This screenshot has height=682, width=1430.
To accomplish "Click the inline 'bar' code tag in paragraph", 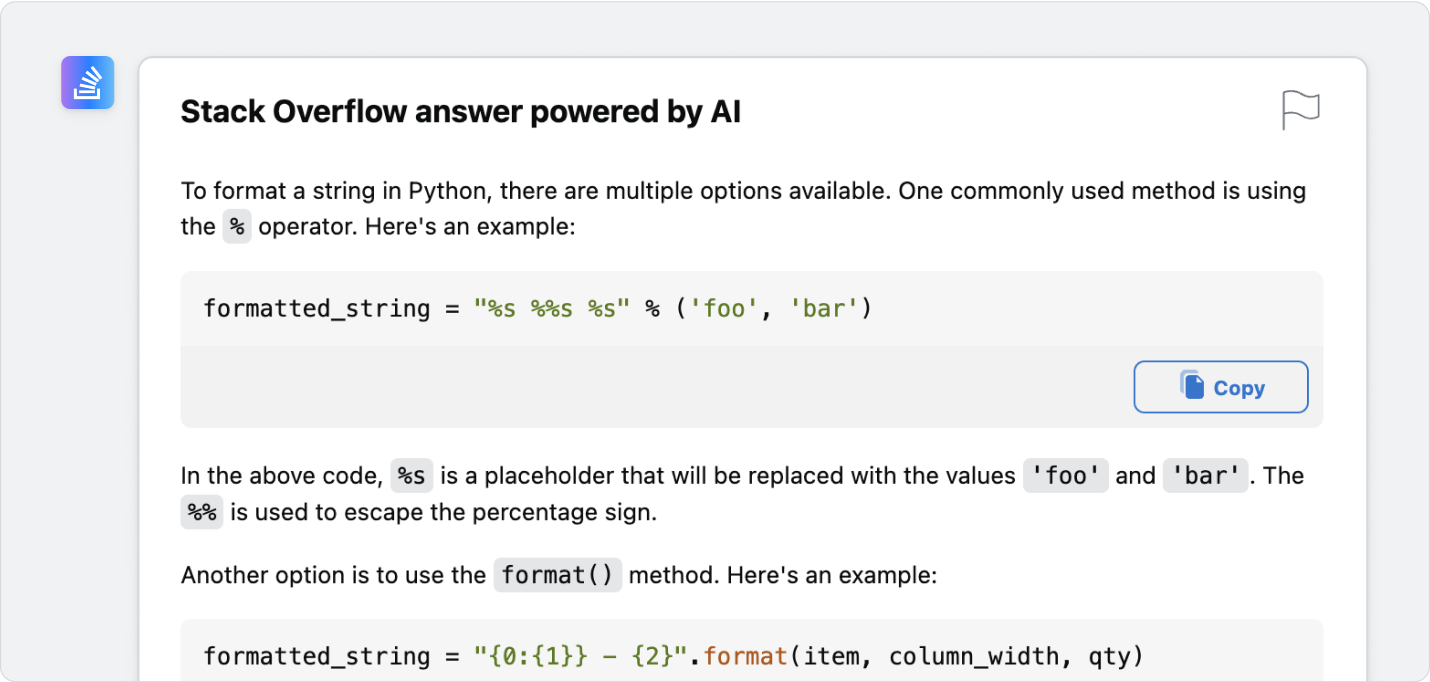I will tap(1207, 476).
